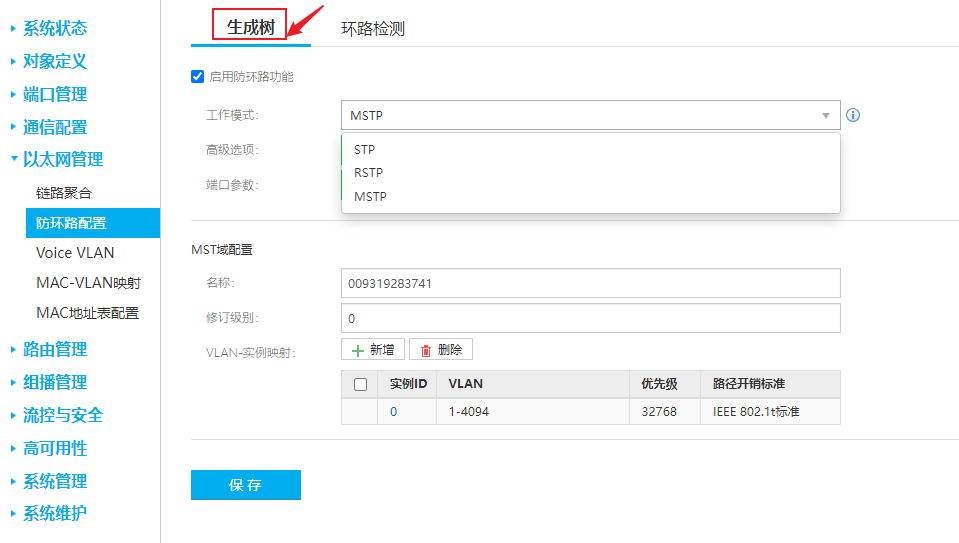Click the MST 名称 input field

(x=590, y=283)
